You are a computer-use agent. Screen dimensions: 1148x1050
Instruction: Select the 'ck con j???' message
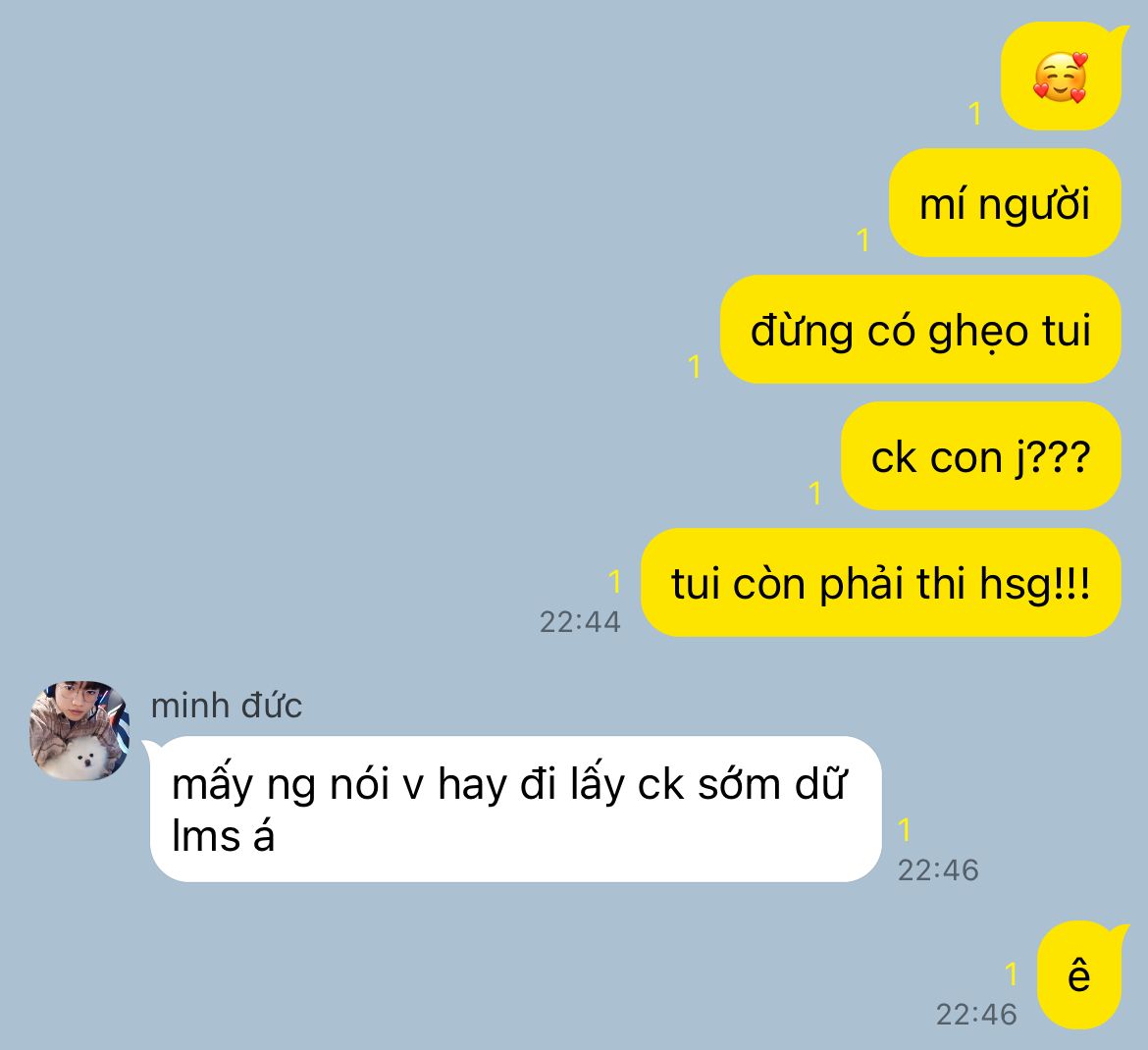click(980, 456)
